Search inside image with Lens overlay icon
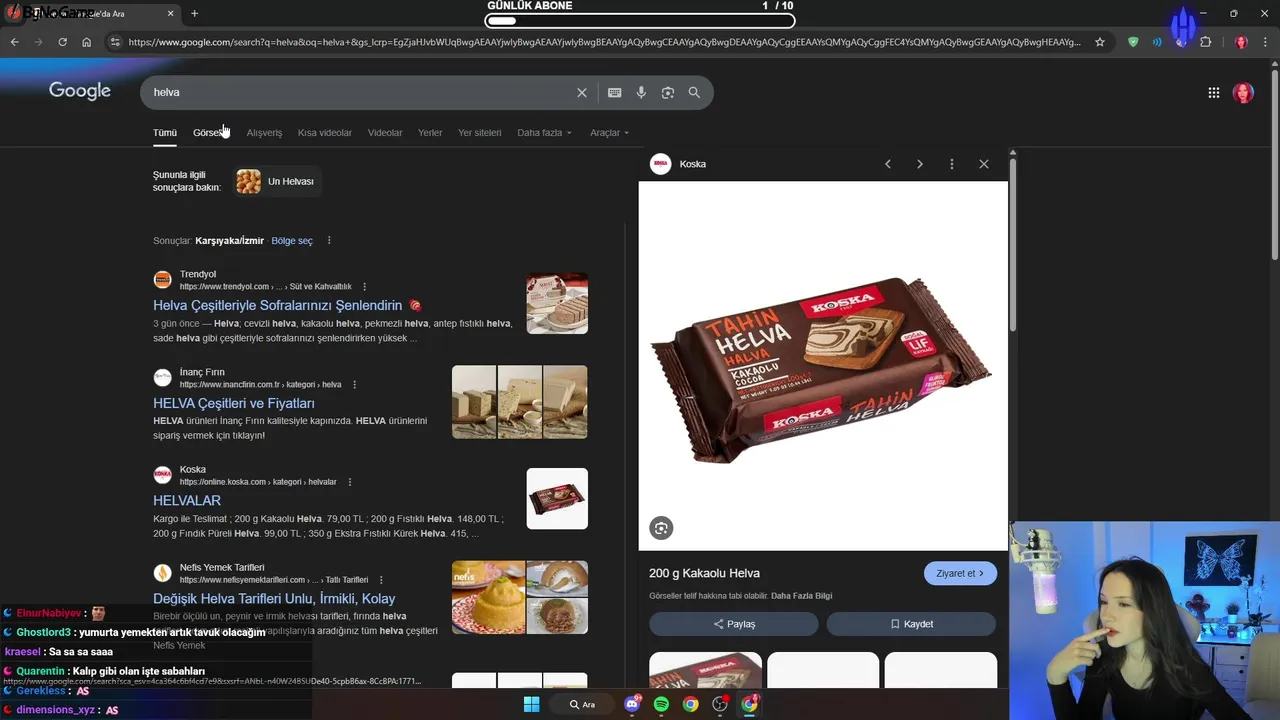This screenshot has height=720, width=1280. pos(661,528)
